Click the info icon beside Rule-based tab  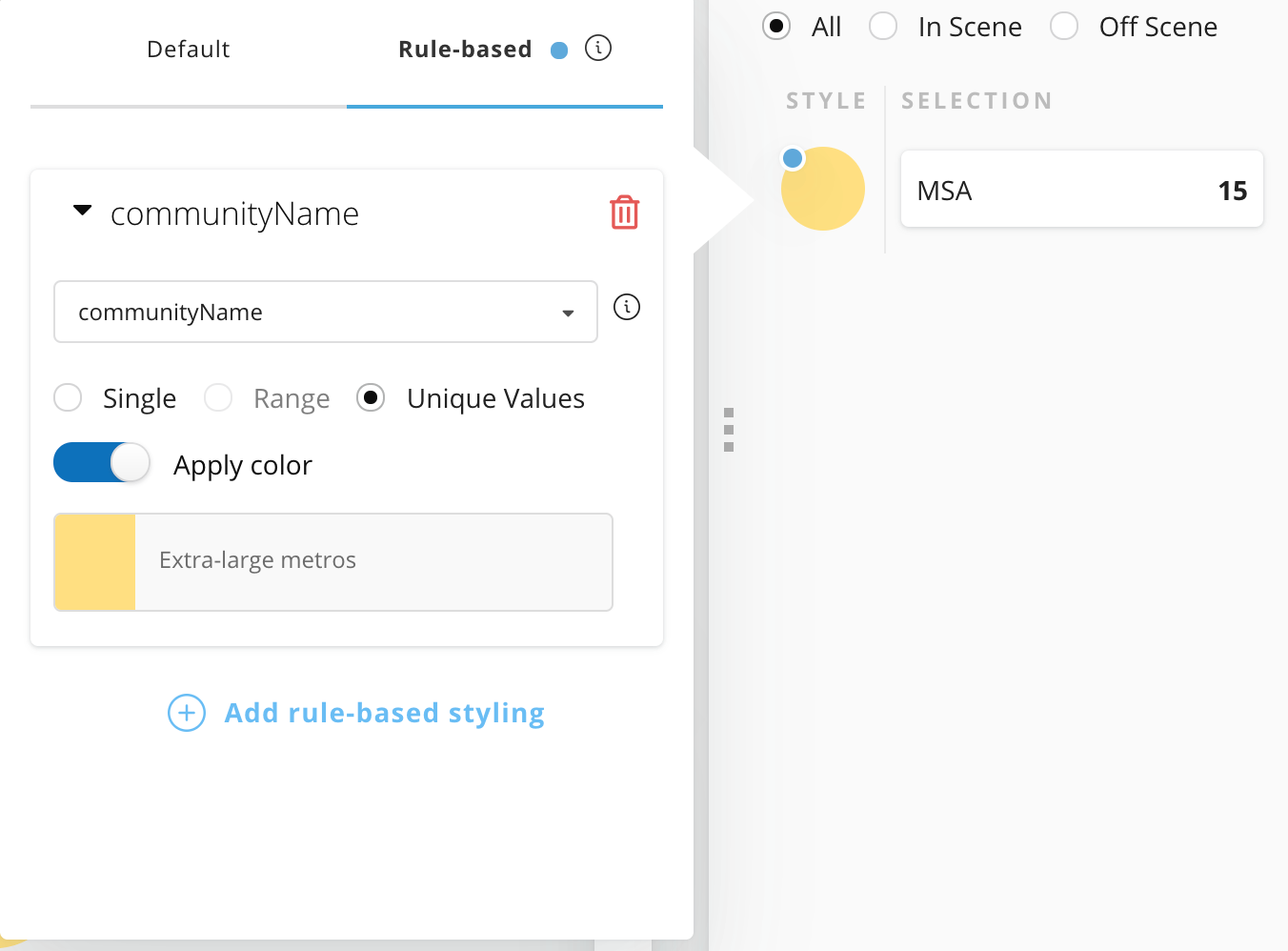[598, 49]
